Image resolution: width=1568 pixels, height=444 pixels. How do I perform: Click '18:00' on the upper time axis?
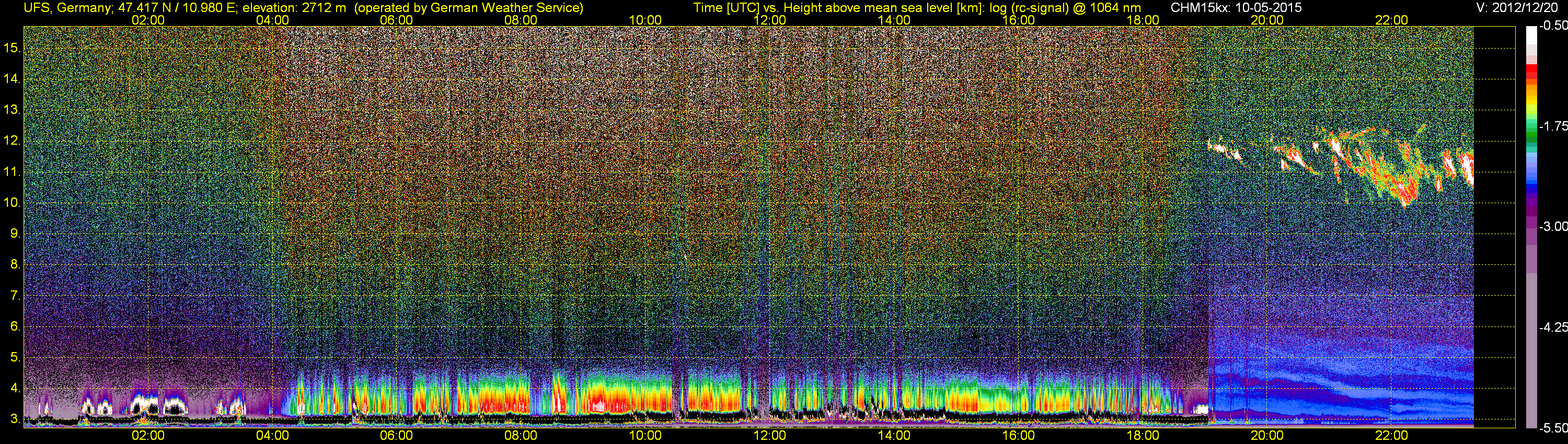(x=1143, y=20)
